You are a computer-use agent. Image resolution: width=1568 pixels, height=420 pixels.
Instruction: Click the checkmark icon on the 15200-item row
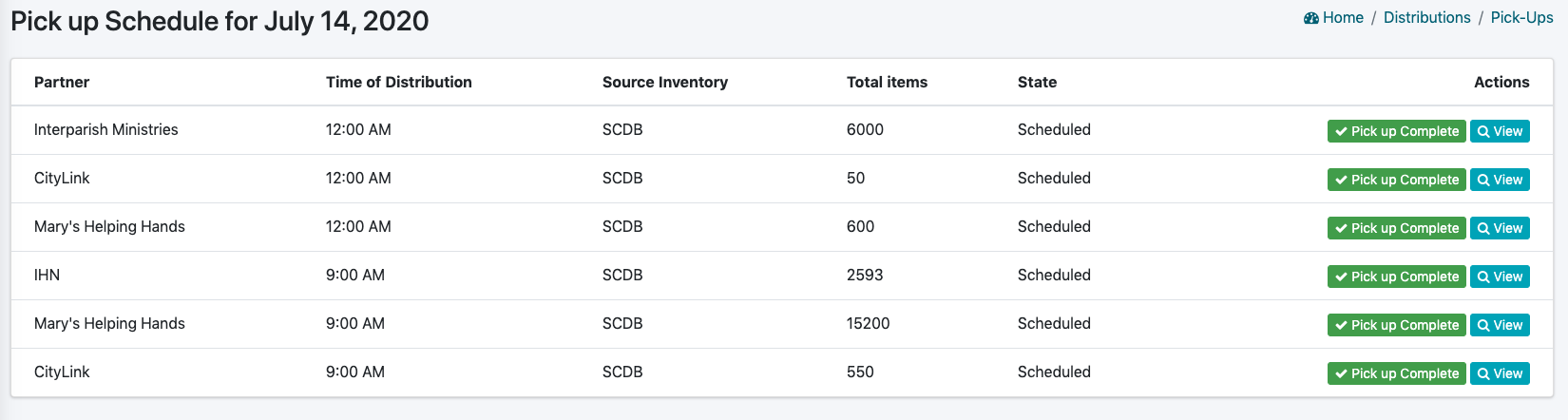coord(1341,325)
